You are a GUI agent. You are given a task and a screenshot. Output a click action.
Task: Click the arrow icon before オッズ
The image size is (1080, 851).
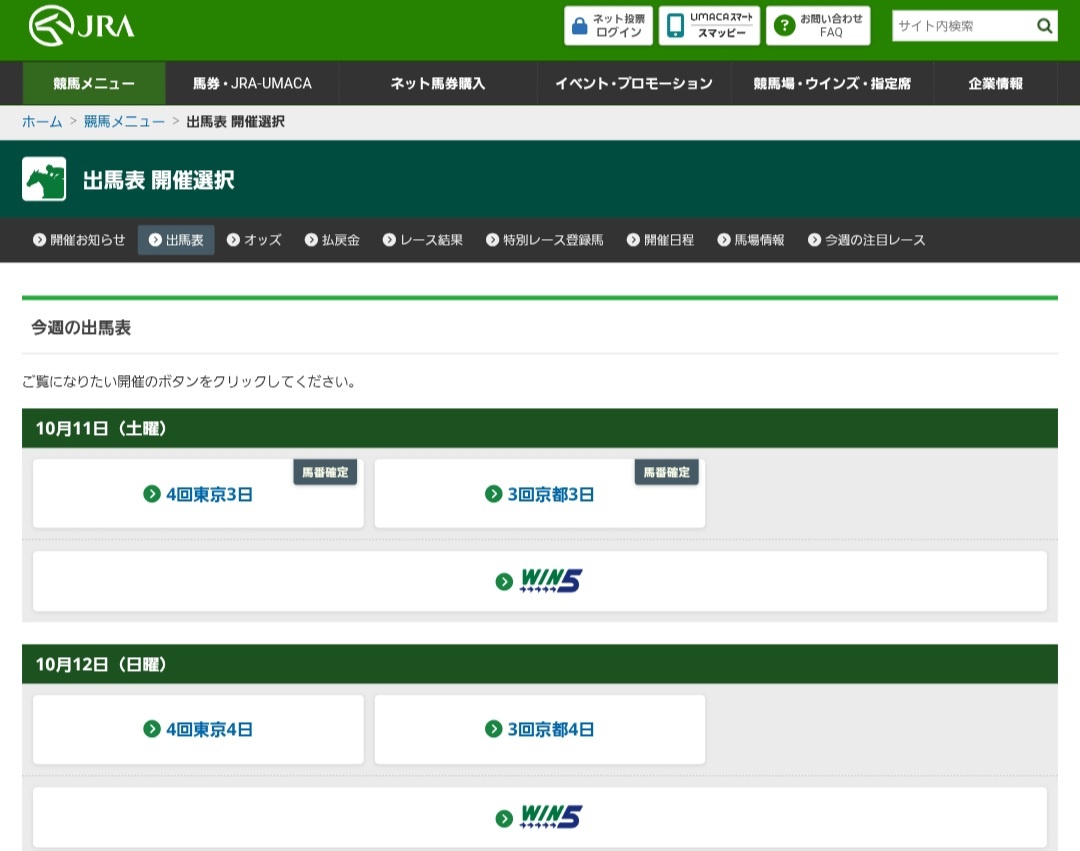coord(233,240)
